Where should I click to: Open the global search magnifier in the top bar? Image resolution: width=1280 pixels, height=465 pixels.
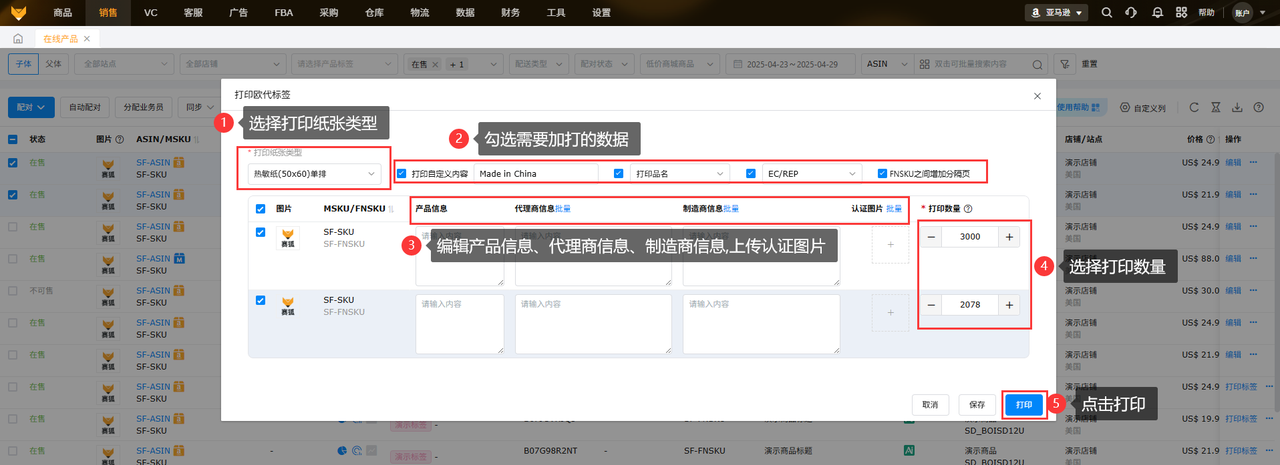[x=1106, y=13]
